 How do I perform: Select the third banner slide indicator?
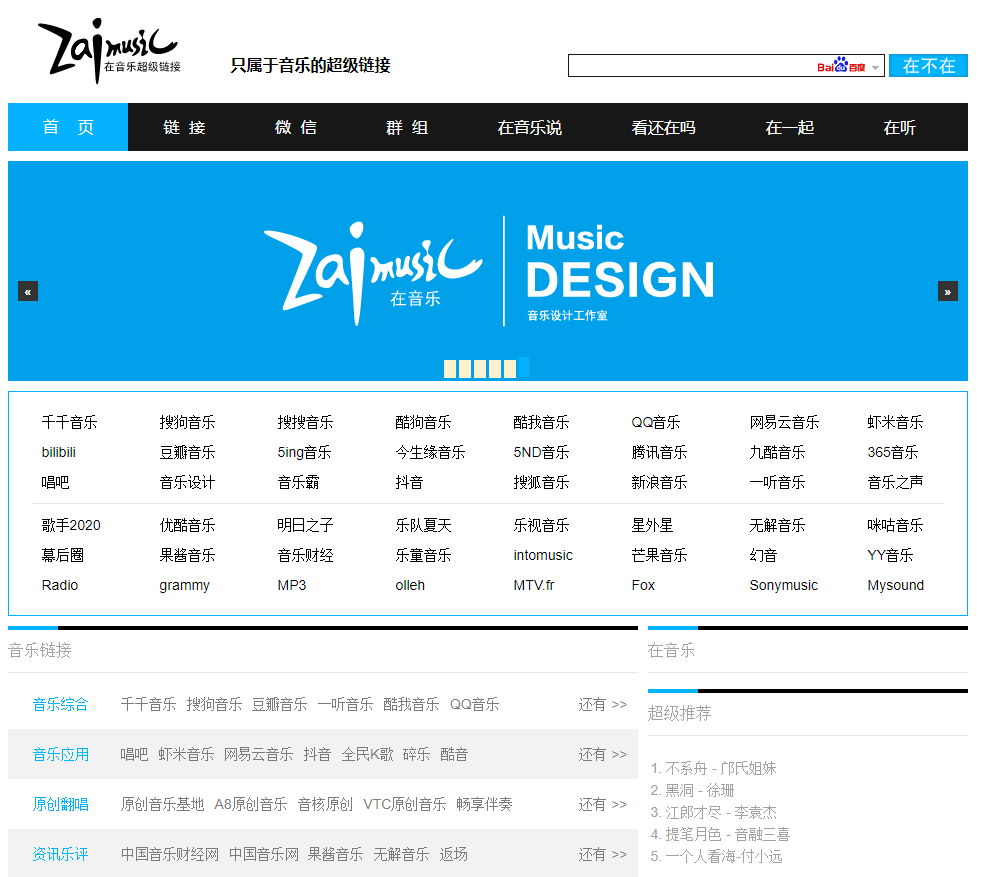coord(480,368)
